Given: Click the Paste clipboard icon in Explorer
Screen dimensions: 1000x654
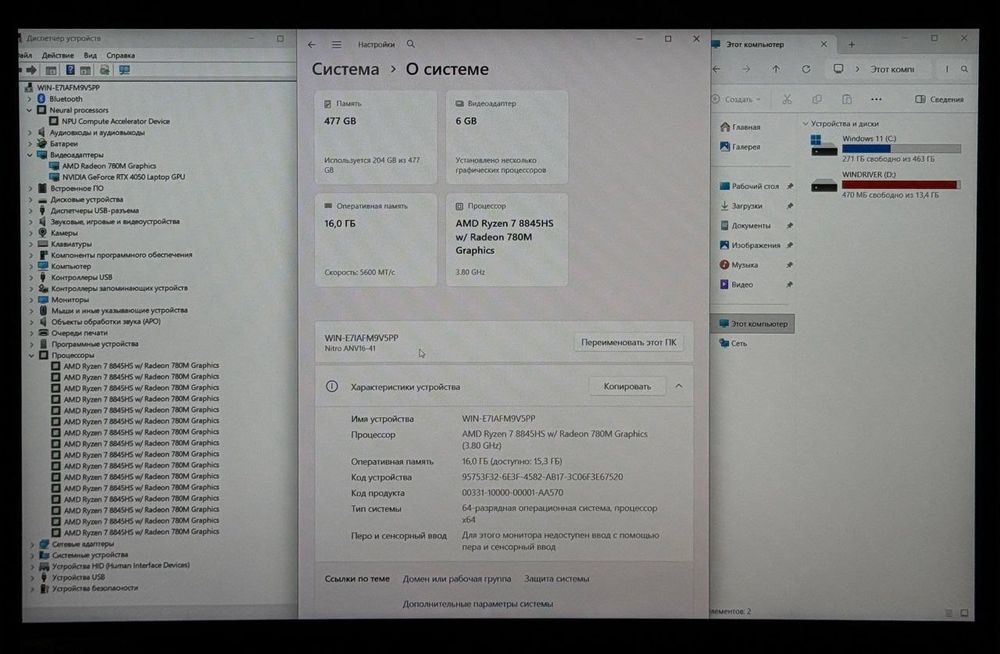Looking at the screenshot, I should pyautogui.click(x=847, y=99).
